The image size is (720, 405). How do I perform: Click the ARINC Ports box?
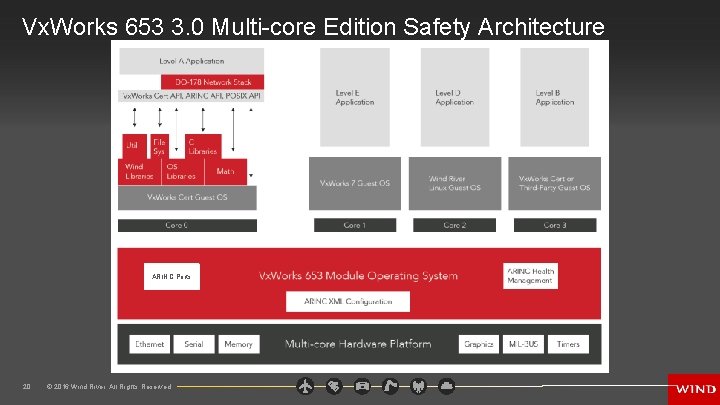[172, 276]
